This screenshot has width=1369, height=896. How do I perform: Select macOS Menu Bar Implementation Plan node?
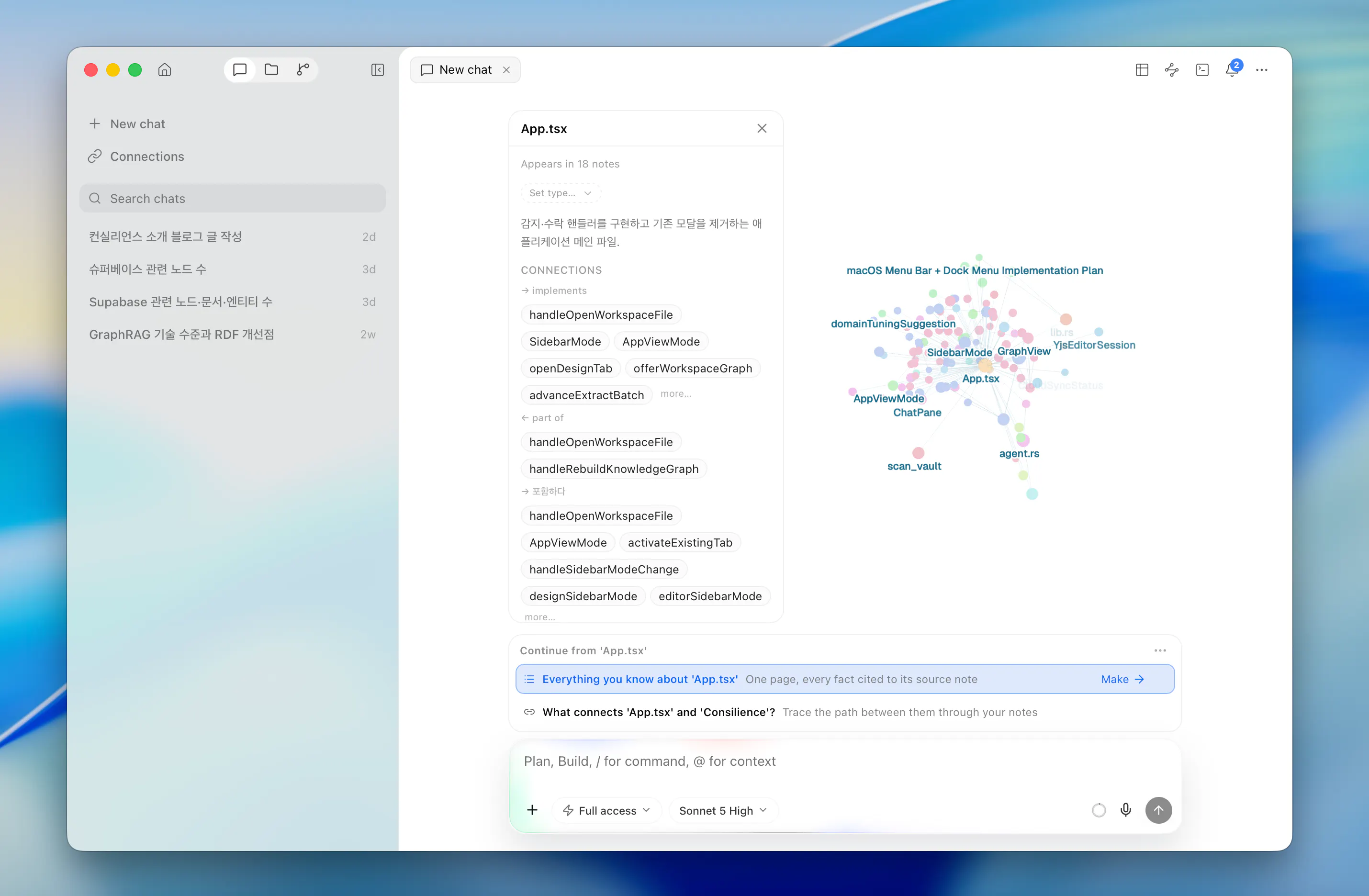975,271
